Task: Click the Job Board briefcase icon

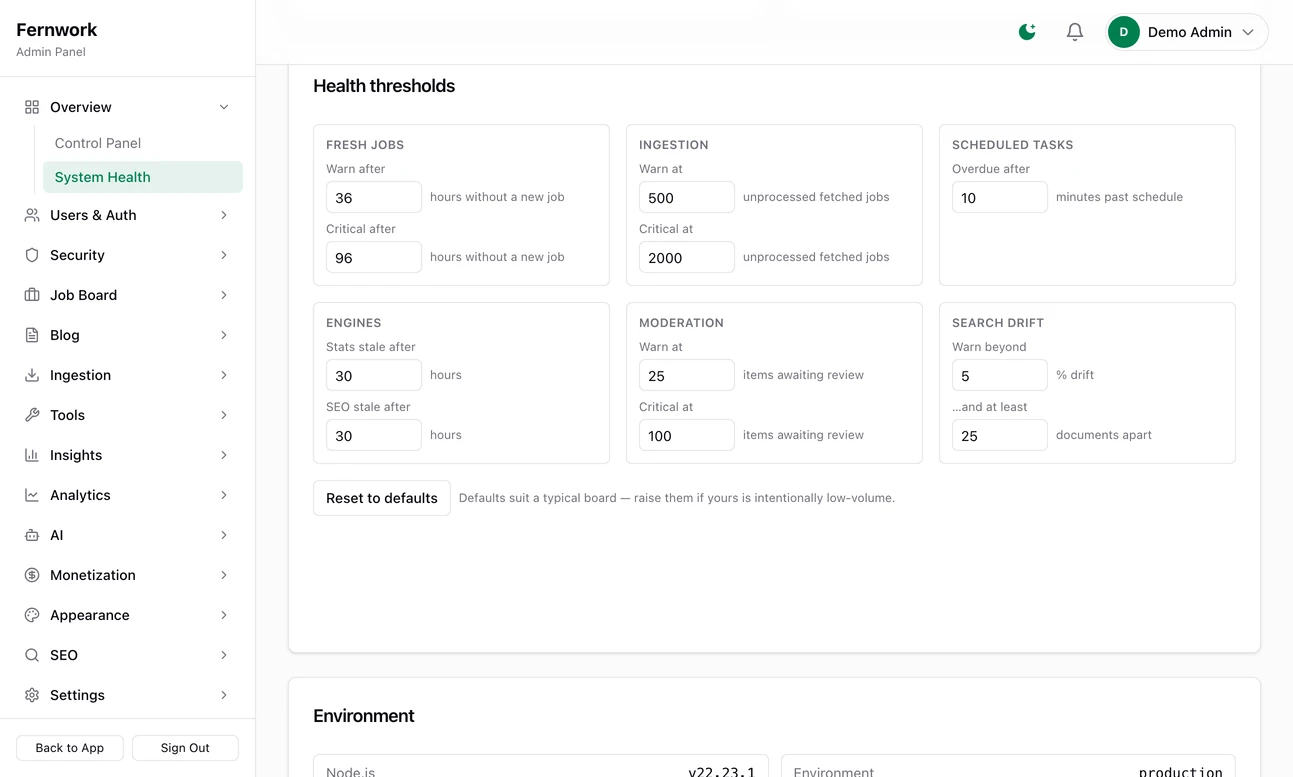Action: [x=32, y=295]
